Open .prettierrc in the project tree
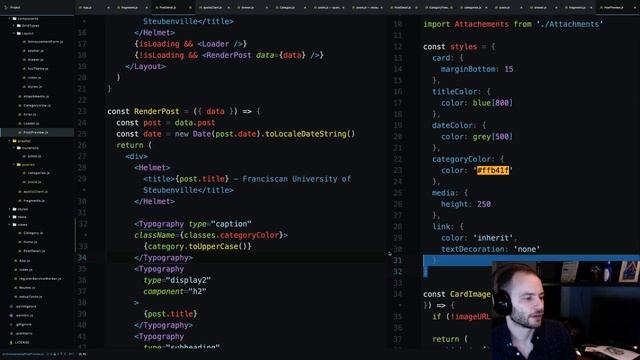The image size is (640, 360). (x=24, y=333)
